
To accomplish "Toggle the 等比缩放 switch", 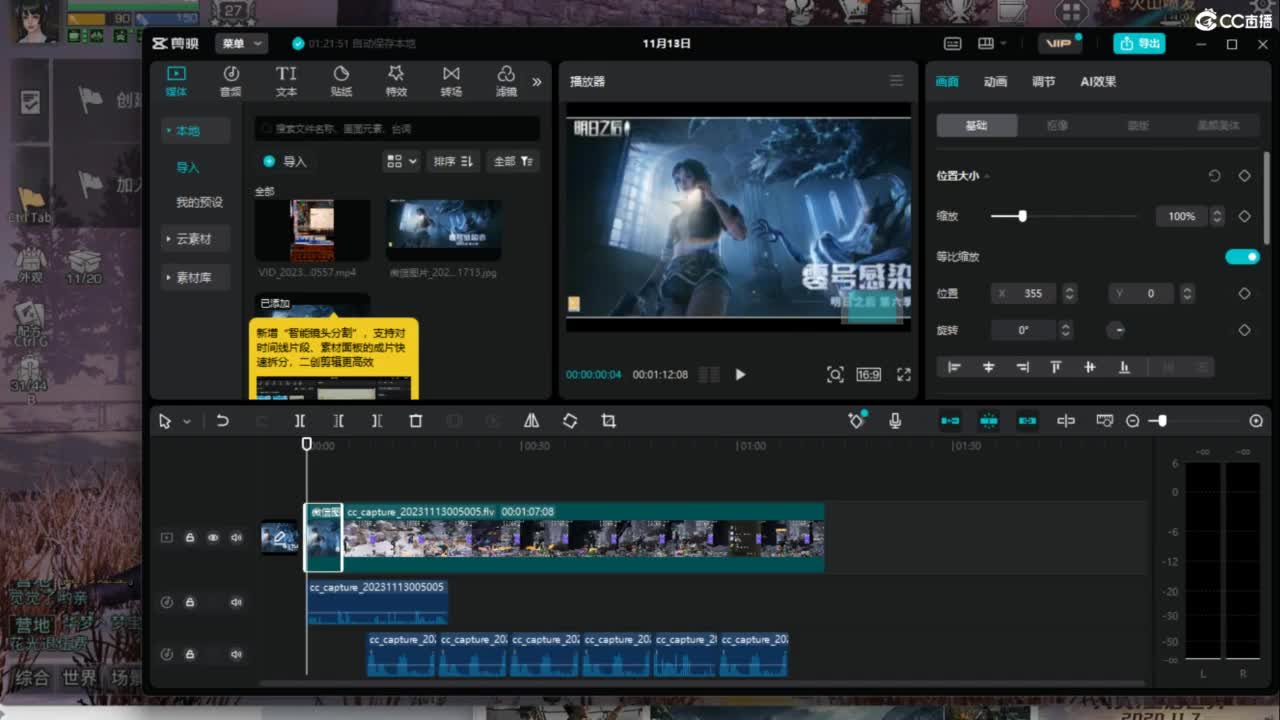I will click(1243, 257).
